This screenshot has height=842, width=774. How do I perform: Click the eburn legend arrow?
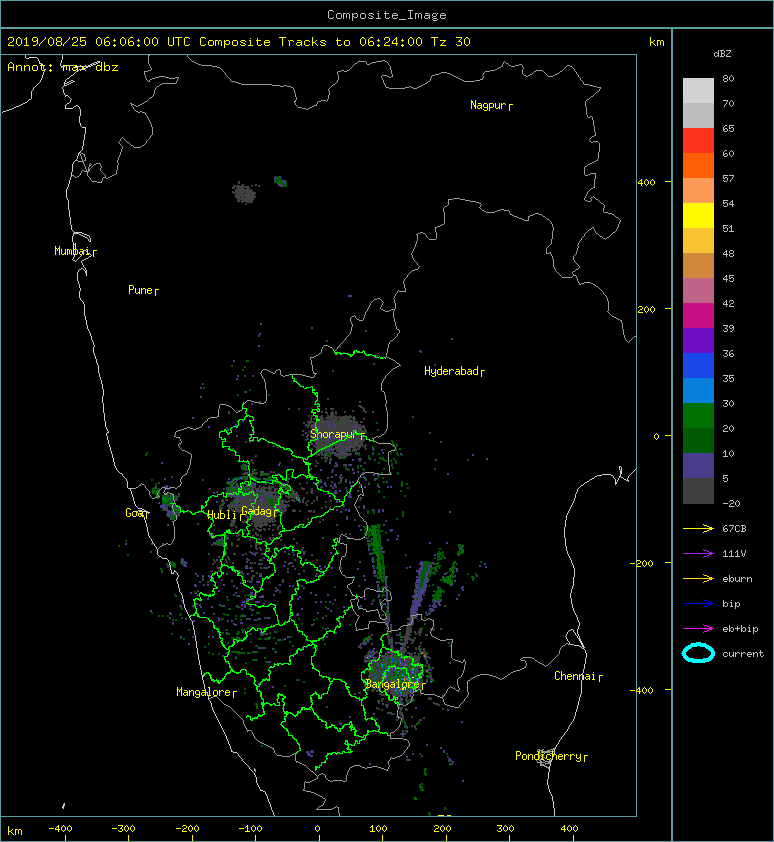pos(698,578)
